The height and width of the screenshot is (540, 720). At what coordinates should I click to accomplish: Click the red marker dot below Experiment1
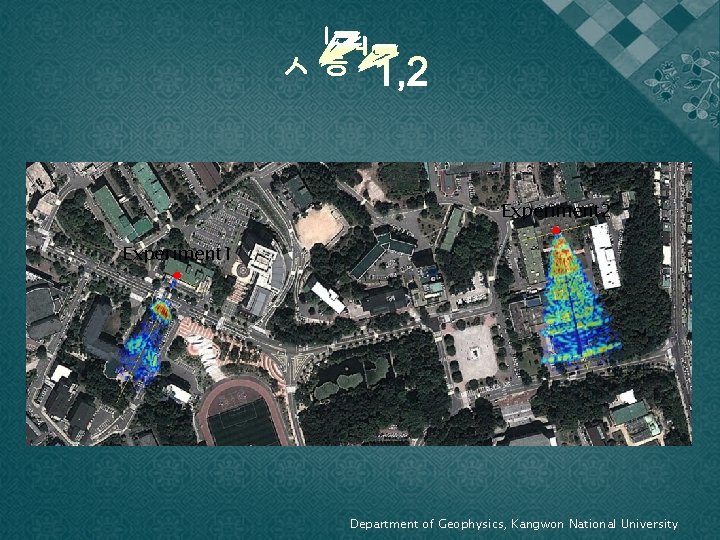click(177, 275)
